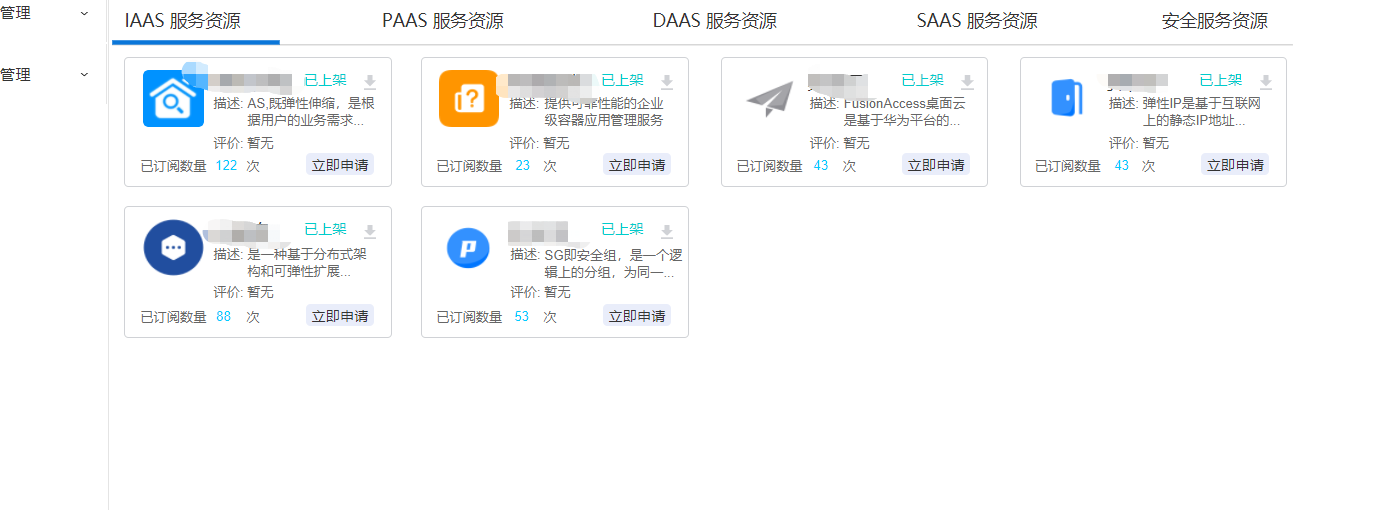Screen dimensions: 1378x510
Task: Click download arrow on the 容器应用管理 card
Action: point(667,82)
